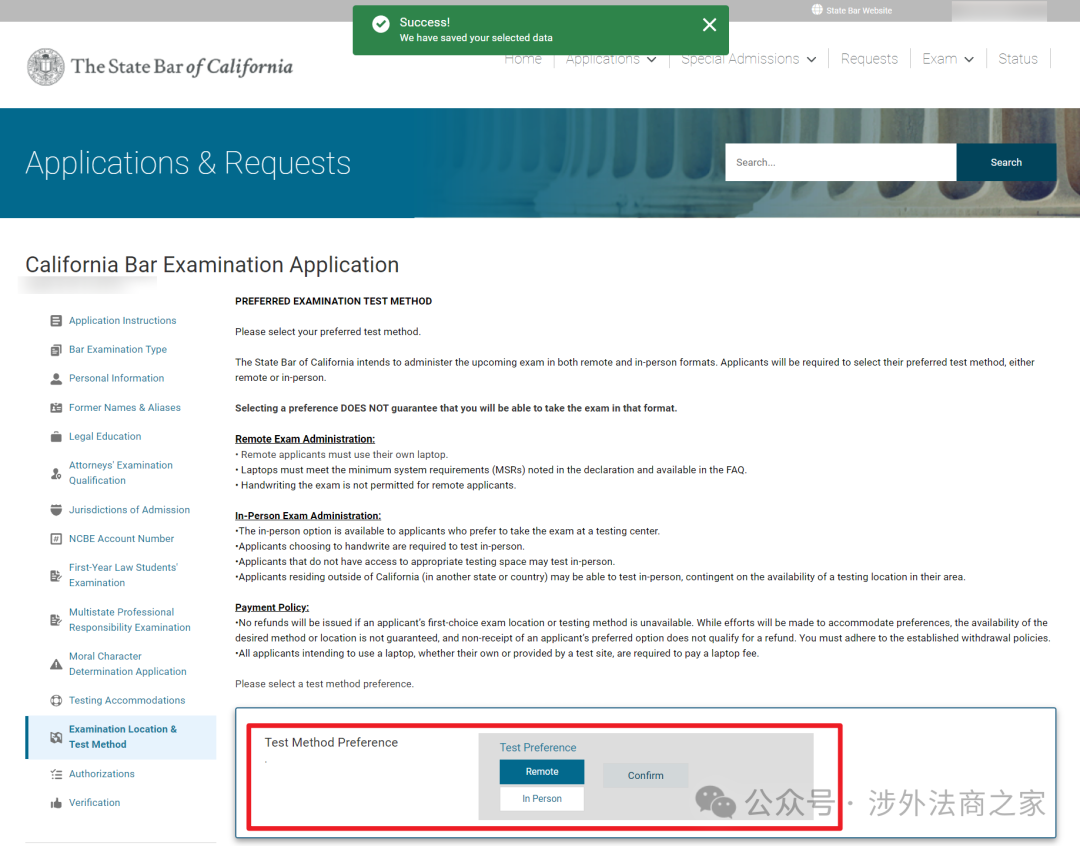1080x846 pixels.
Task: Dismiss the Success notification banner
Action: tap(709, 25)
